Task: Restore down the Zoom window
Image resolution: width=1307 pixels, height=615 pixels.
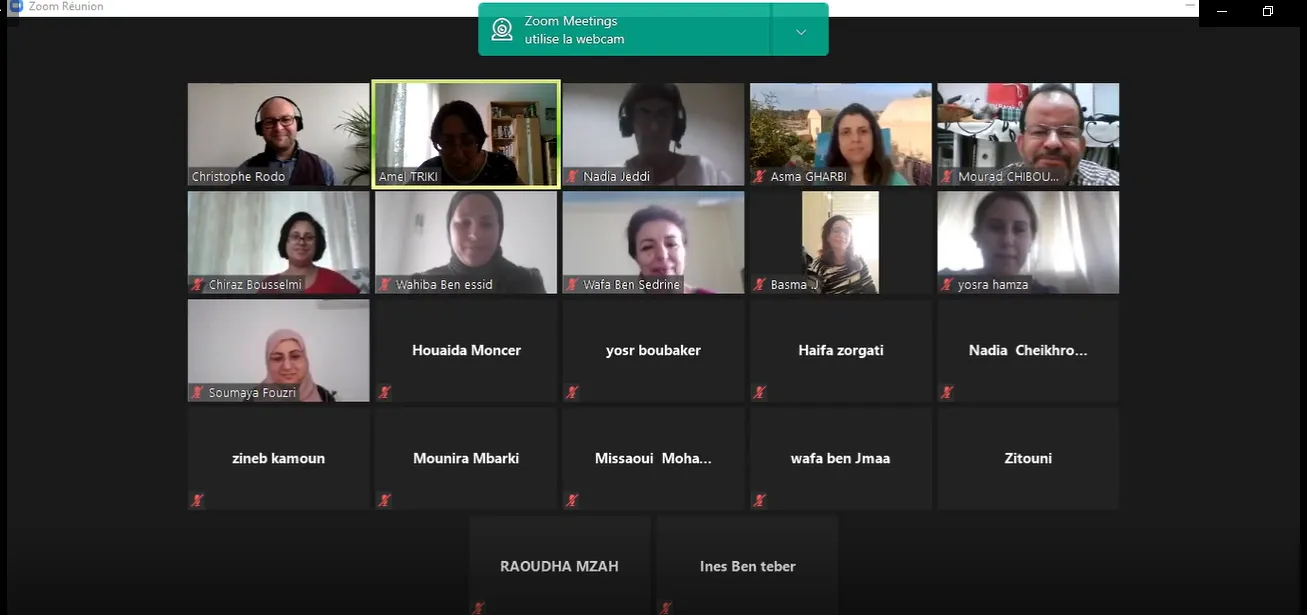Action: click(x=1268, y=11)
